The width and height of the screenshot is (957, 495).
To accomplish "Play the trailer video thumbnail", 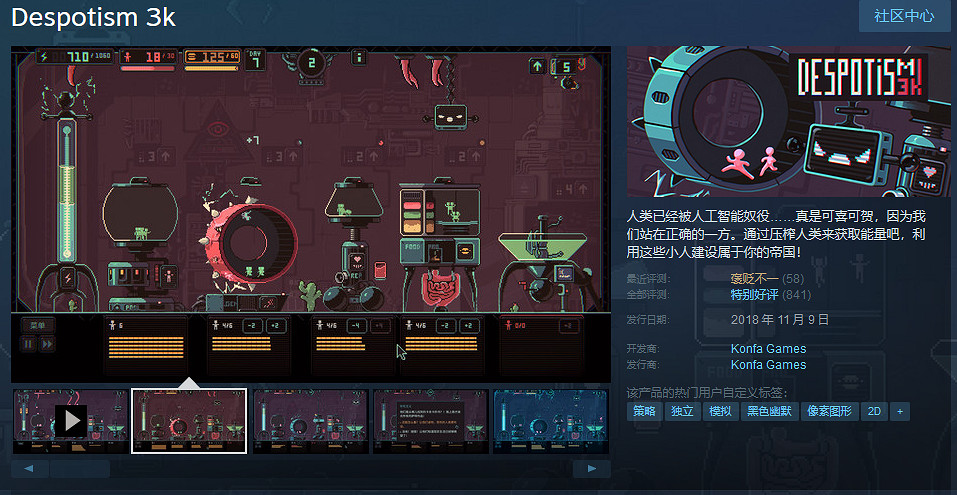I will coord(71,421).
